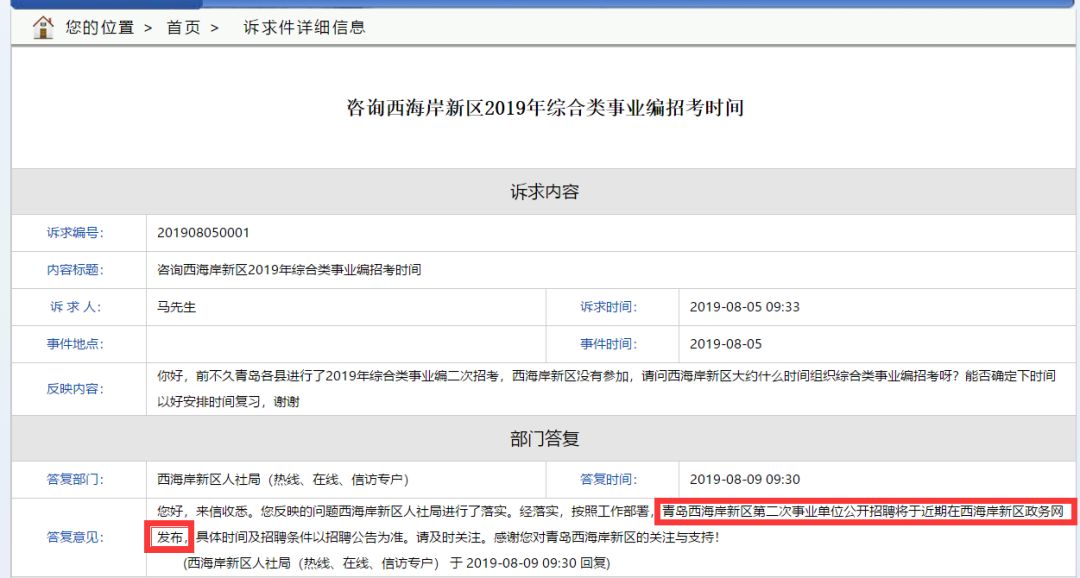Image resolution: width=1080 pixels, height=578 pixels.
Task: Select the petitioner name 马先生
Action: click(x=176, y=307)
